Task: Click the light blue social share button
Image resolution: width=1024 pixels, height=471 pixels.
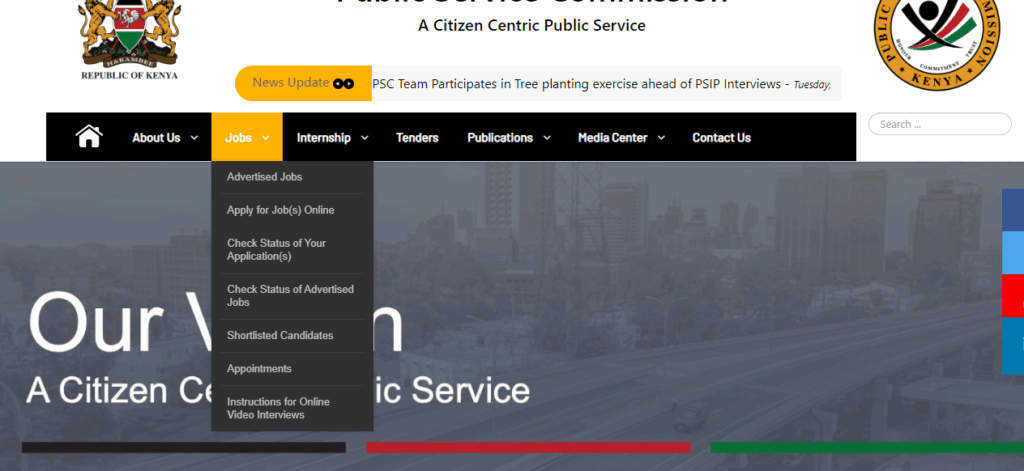Action: tap(1013, 253)
